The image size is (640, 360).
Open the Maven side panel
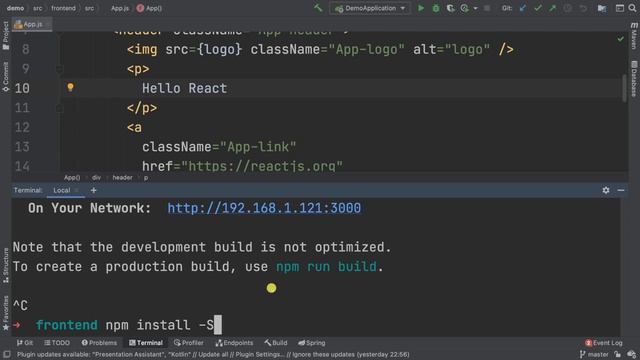click(x=634, y=36)
